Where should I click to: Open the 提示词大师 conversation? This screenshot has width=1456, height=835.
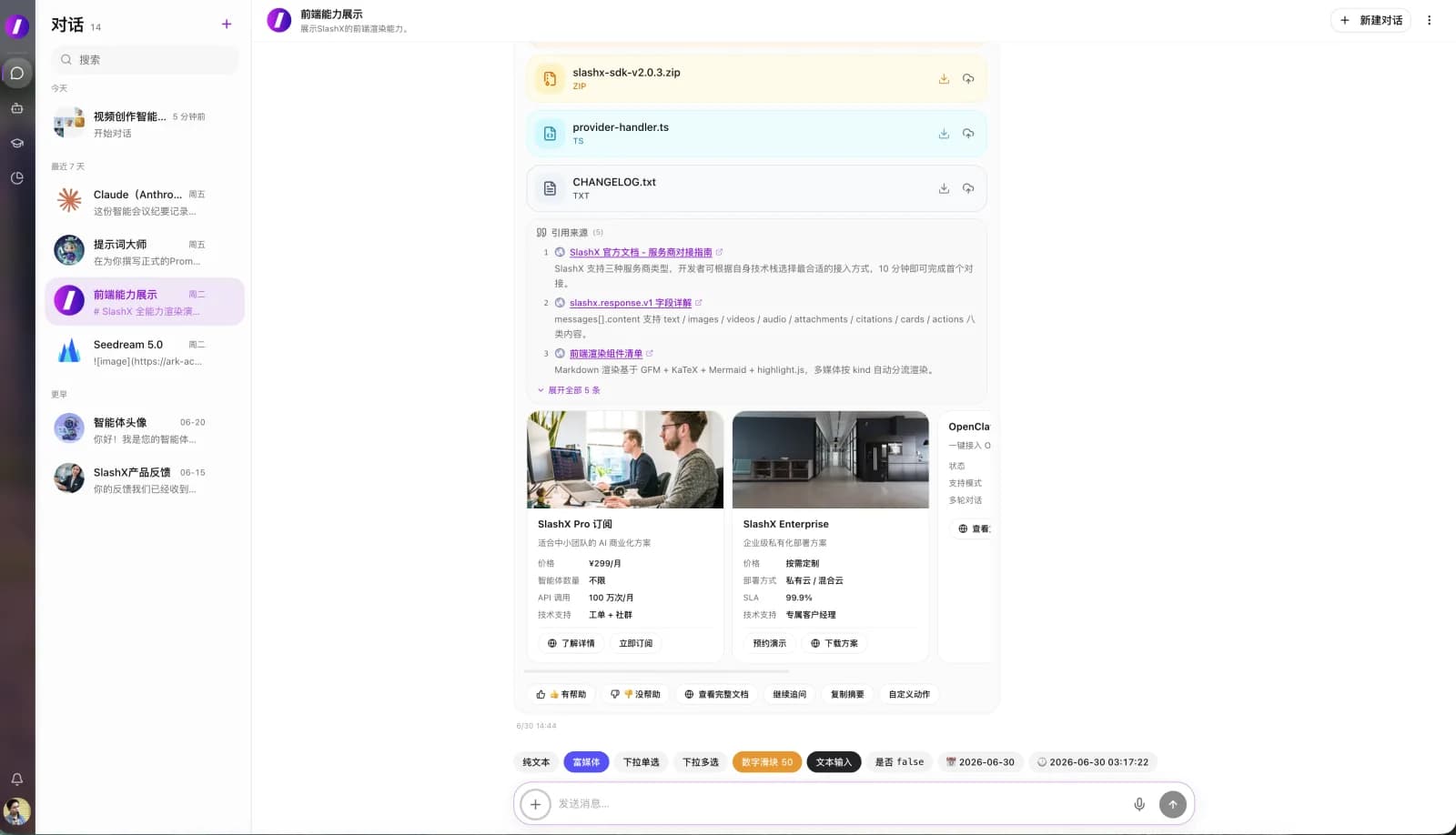tap(145, 252)
